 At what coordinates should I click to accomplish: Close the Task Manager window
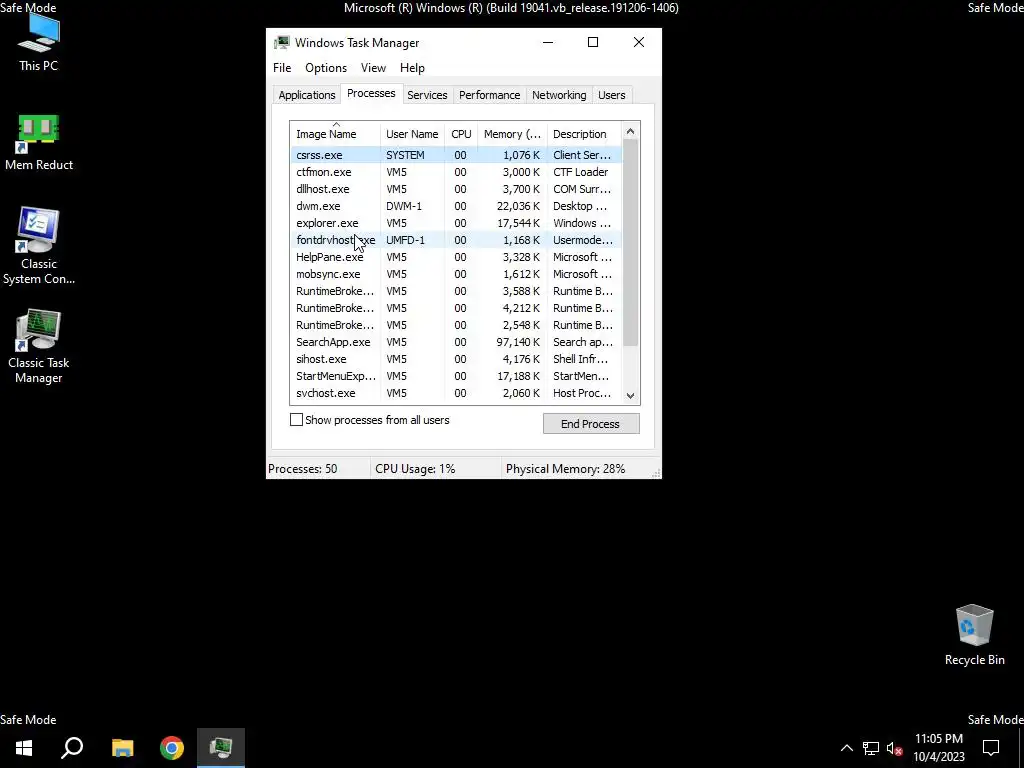click(639, 42)
